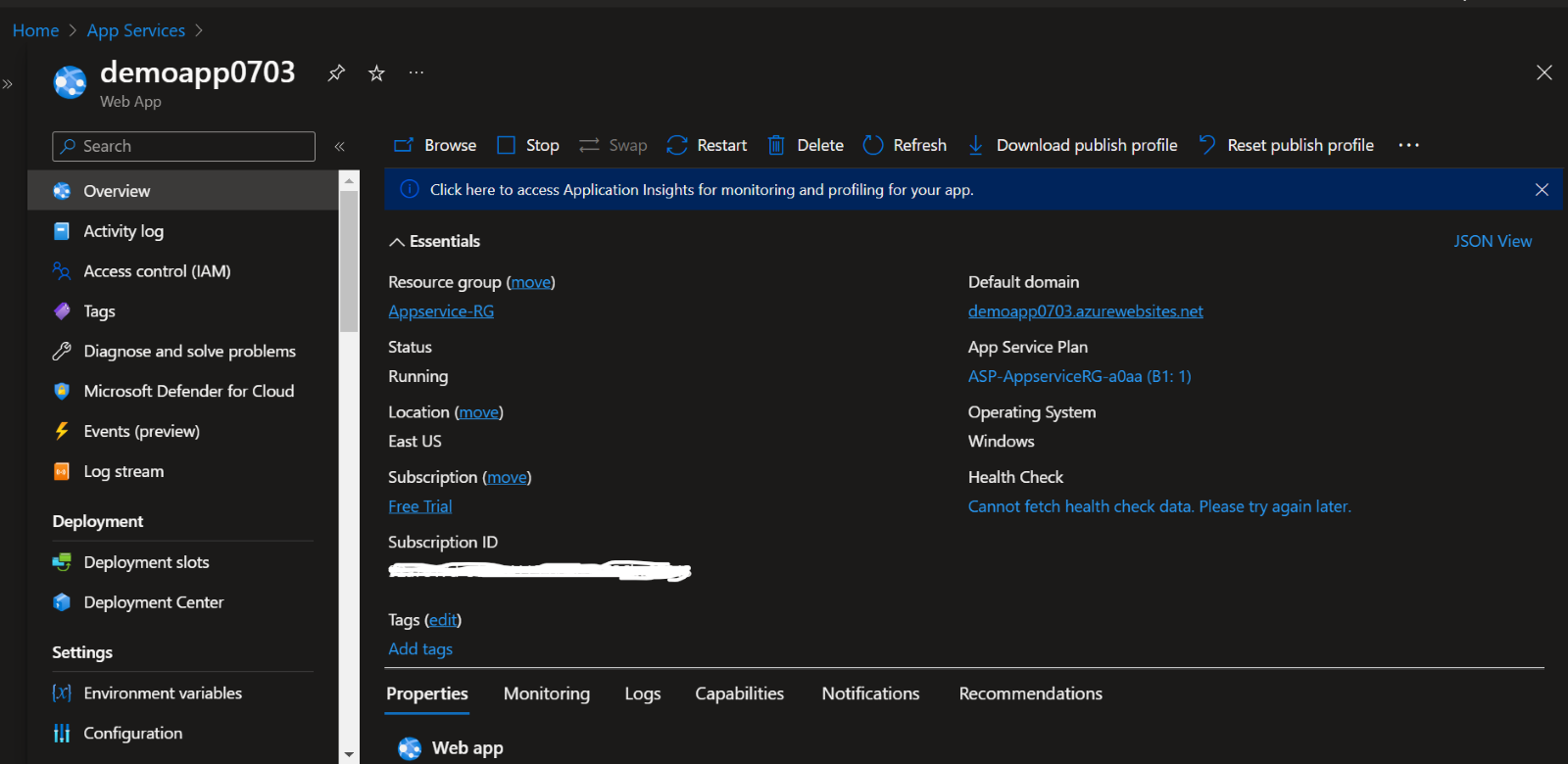This screenshot has width=1568, height=764.
Task: Click the Browse toolbar icon
Action: tap(404, 145)
